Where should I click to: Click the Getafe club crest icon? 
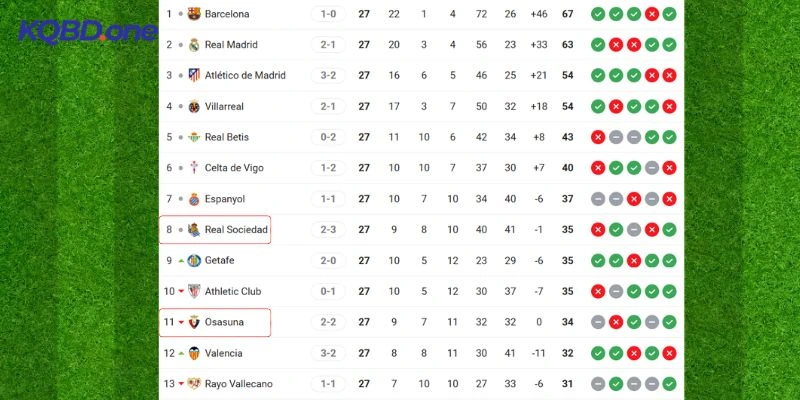click(194, 261)
